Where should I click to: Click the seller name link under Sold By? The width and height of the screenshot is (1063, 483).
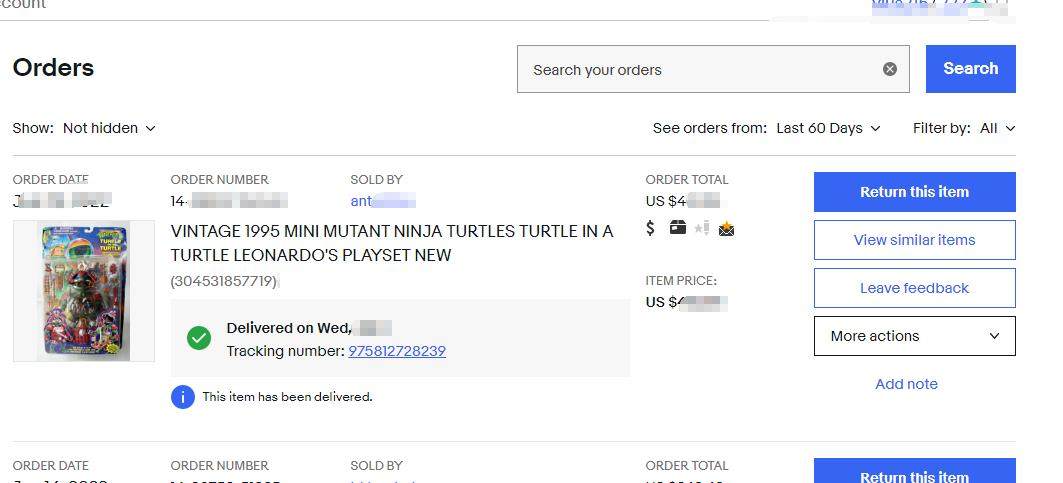click(382, 201)
